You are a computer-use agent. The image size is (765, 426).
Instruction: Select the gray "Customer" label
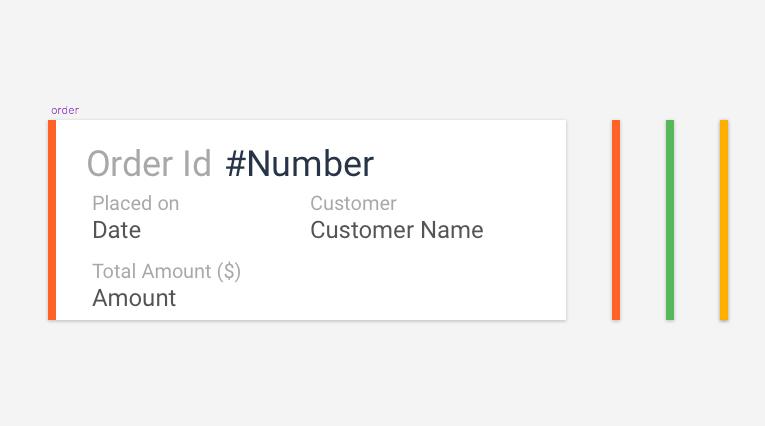point(353,204)
